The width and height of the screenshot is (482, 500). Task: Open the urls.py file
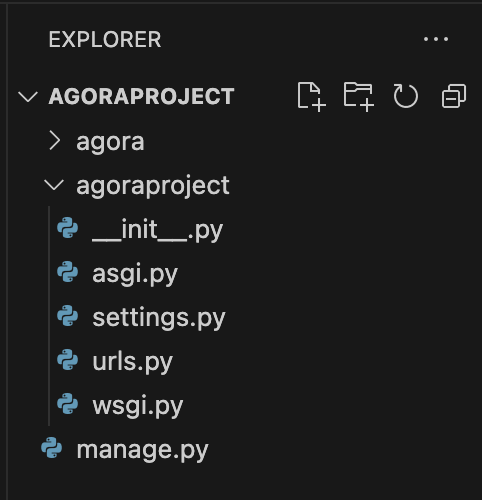(133, 362)
